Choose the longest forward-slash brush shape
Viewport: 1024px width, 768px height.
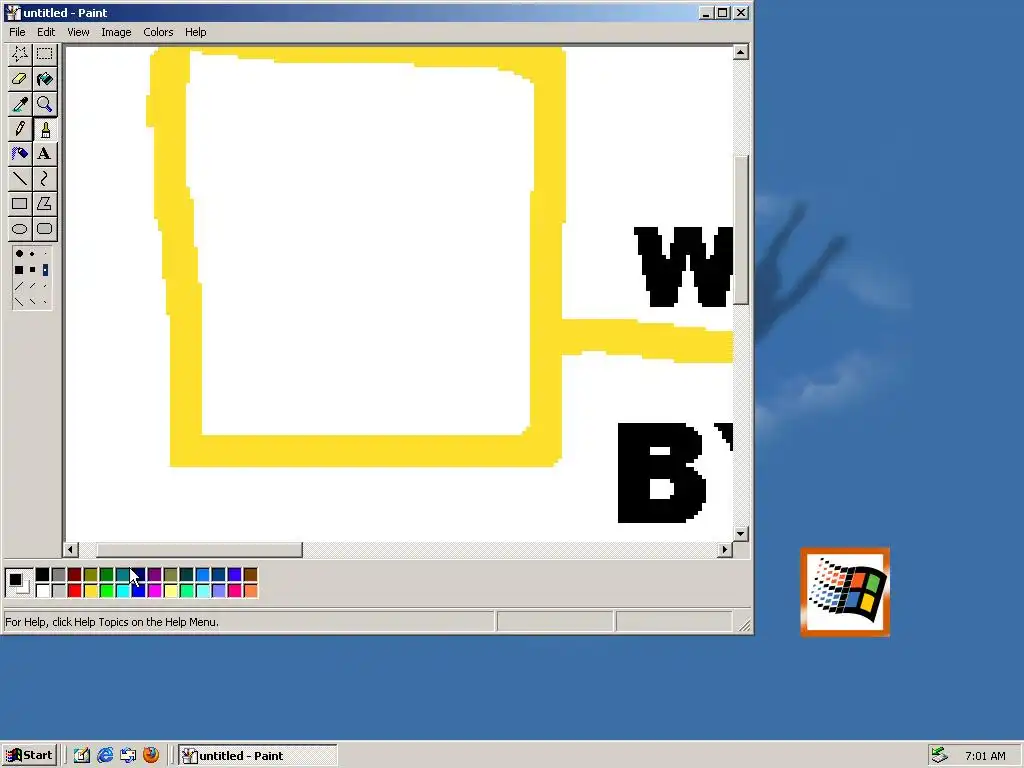click(x=19, y=286)
